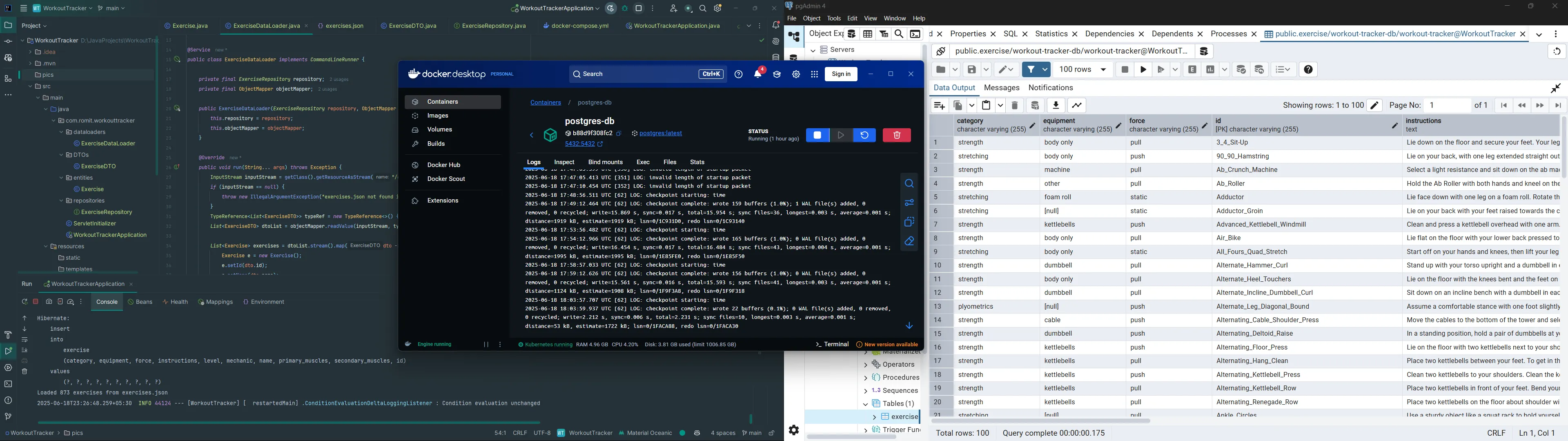The image size is (1568, 441).
Task: Expand the sequences node in pgAdmin tree
Action: point(865,391)
